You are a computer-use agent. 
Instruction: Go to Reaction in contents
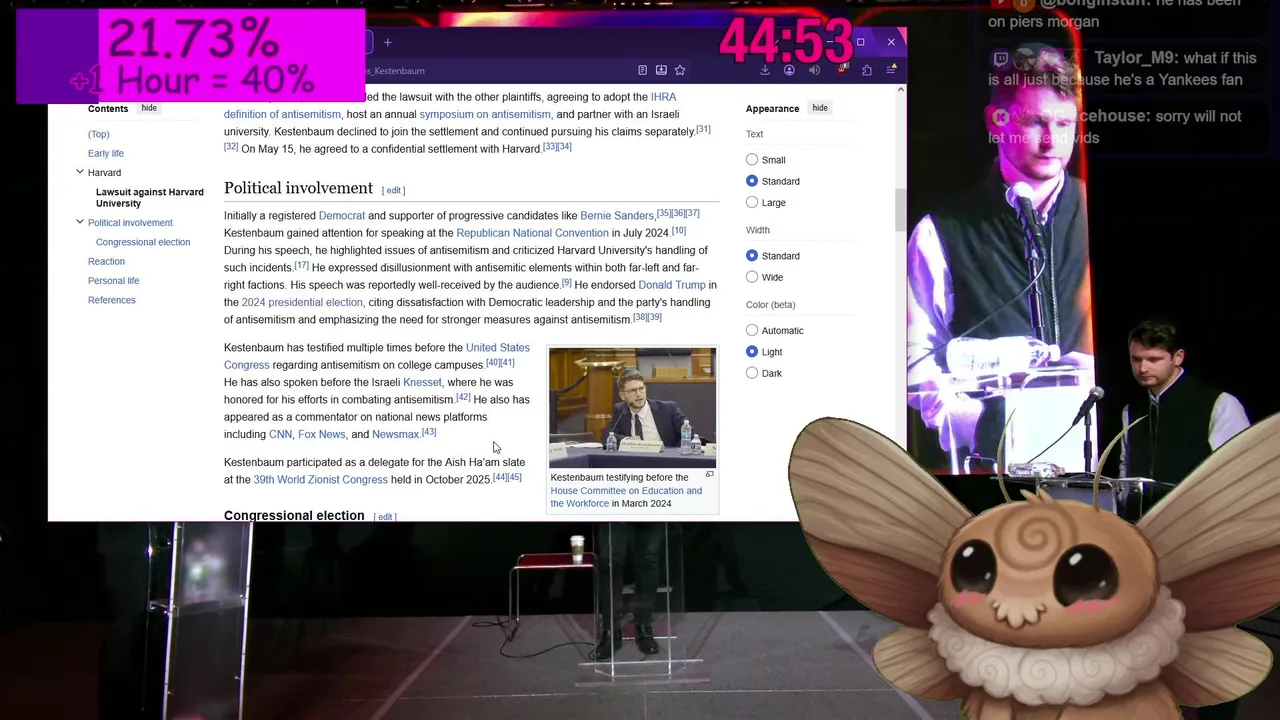point(106,261)
